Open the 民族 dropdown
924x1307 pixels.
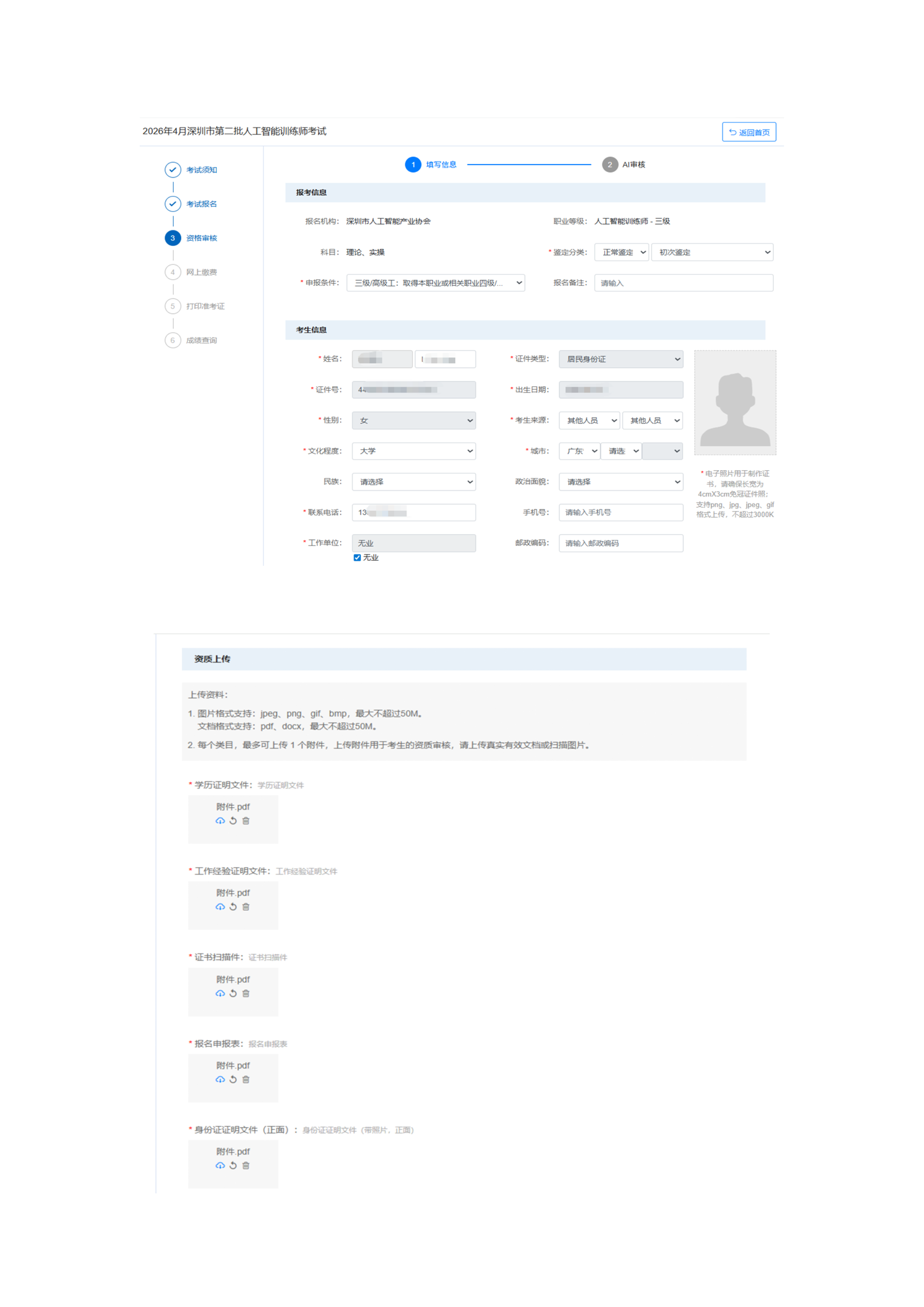[x=413, y=482]
